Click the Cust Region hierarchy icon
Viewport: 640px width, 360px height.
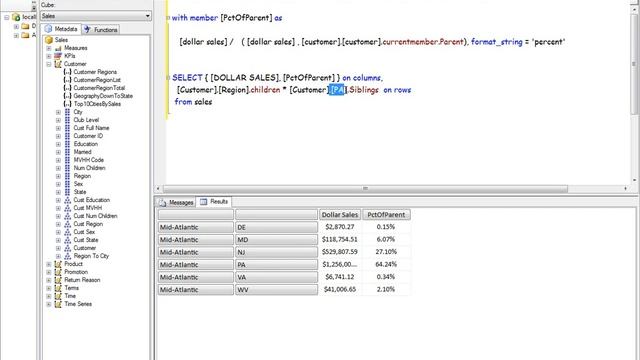(x=67, y=224)
